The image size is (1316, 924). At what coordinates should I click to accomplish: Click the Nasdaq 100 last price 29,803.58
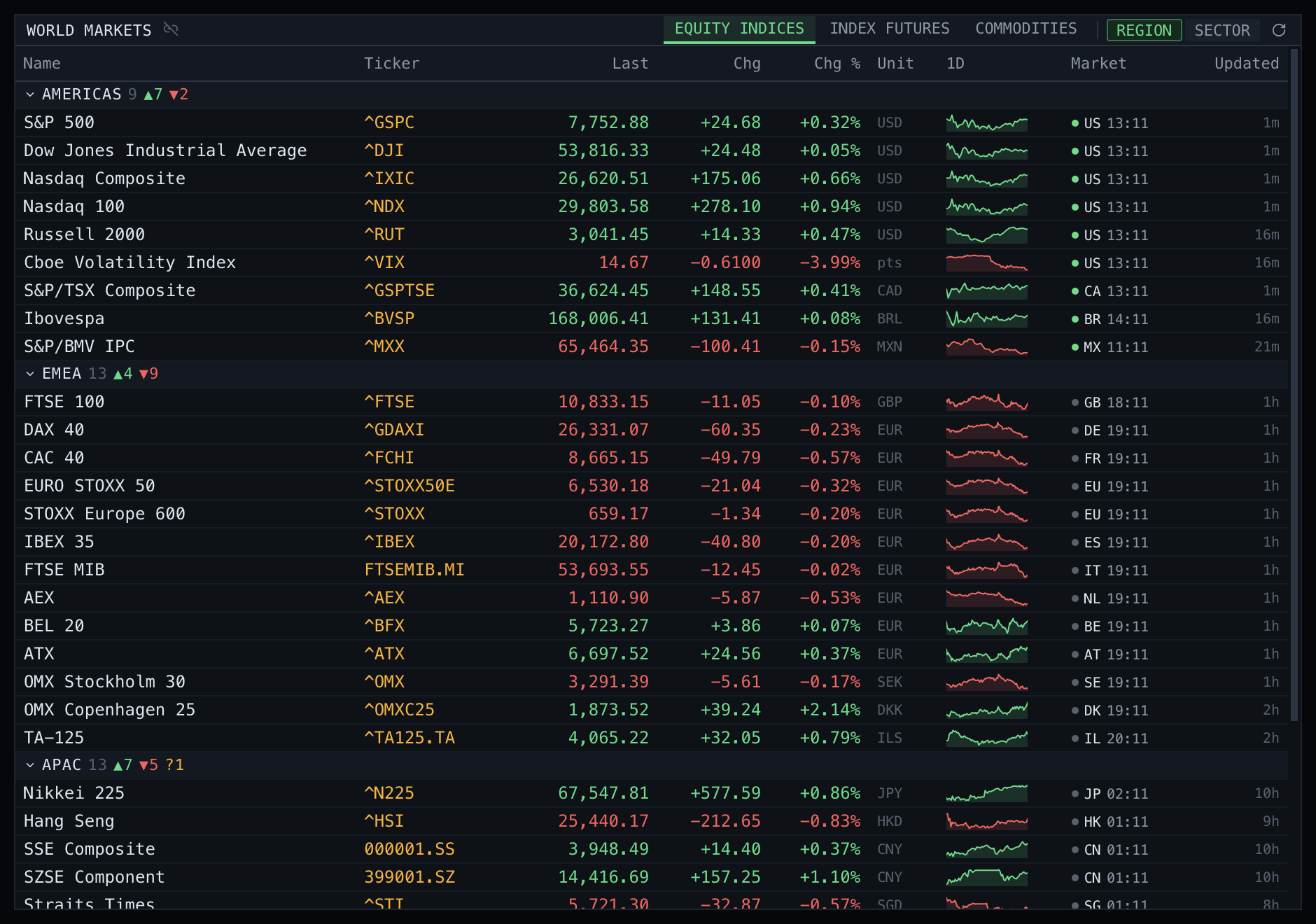point(603,207)
